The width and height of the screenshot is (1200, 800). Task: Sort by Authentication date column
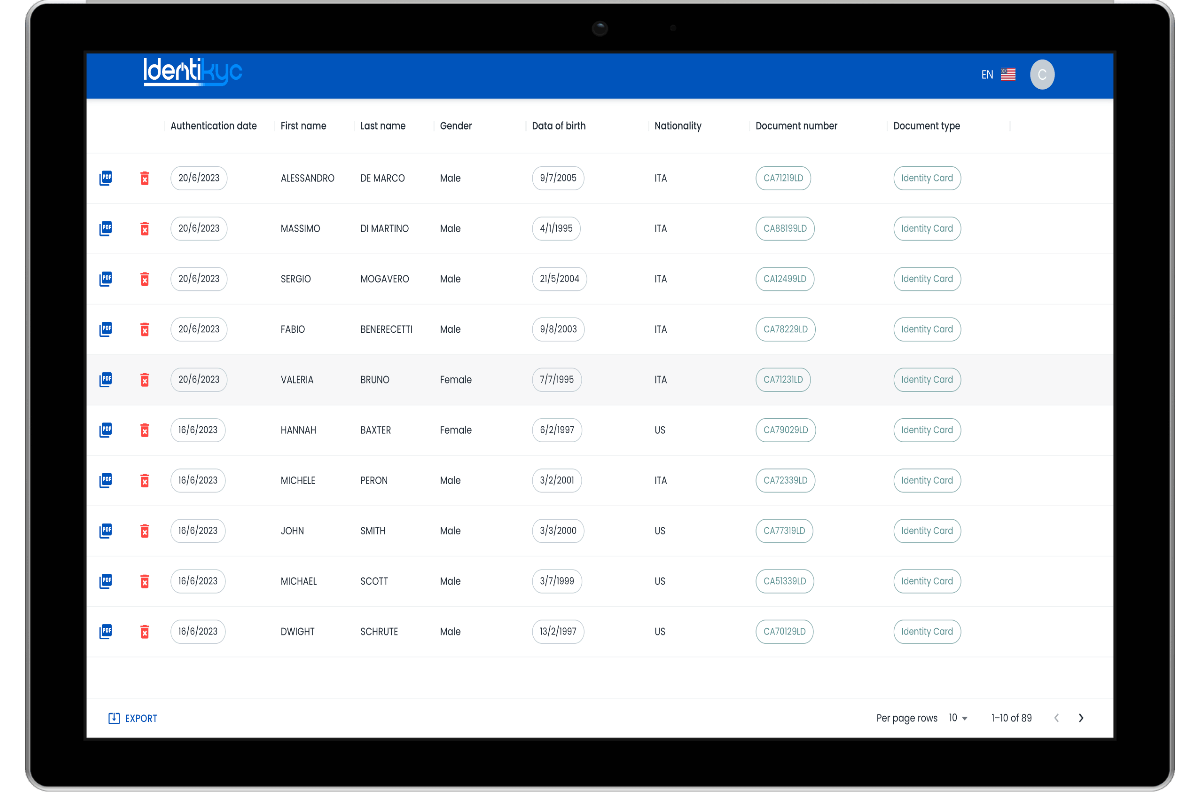(213, 126)
